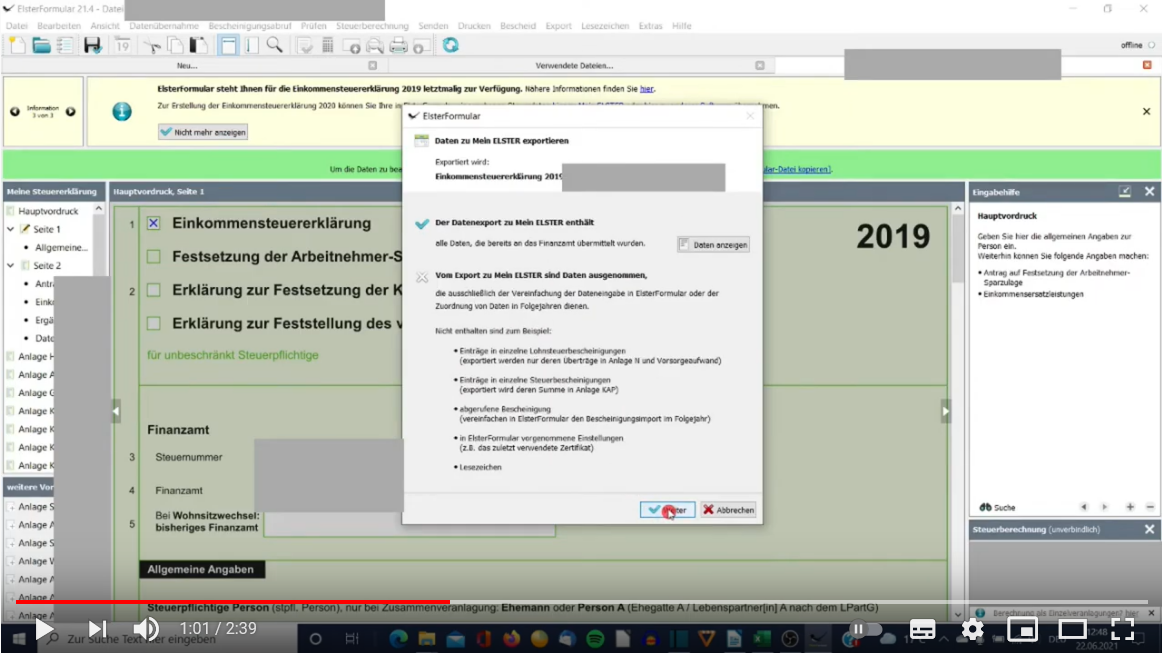Click the blue refresh update icon
1162x653 pixels.
(451, 46)
